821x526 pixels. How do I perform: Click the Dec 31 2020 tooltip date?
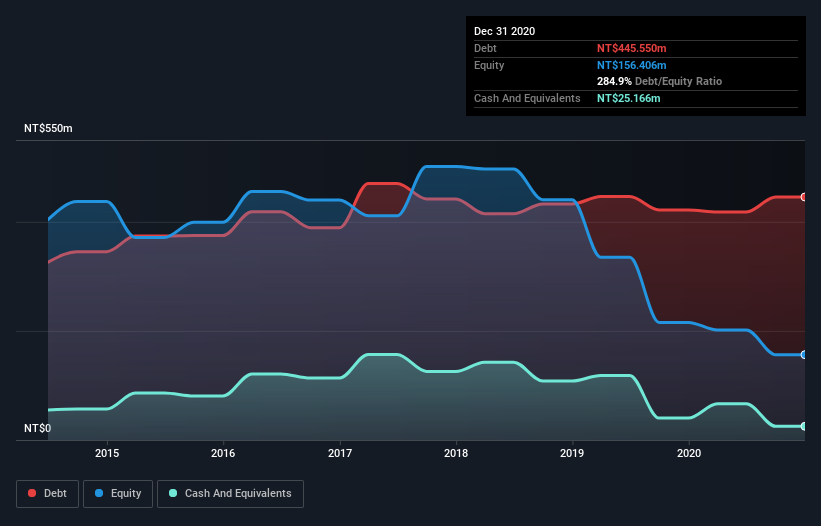[505, 31]
